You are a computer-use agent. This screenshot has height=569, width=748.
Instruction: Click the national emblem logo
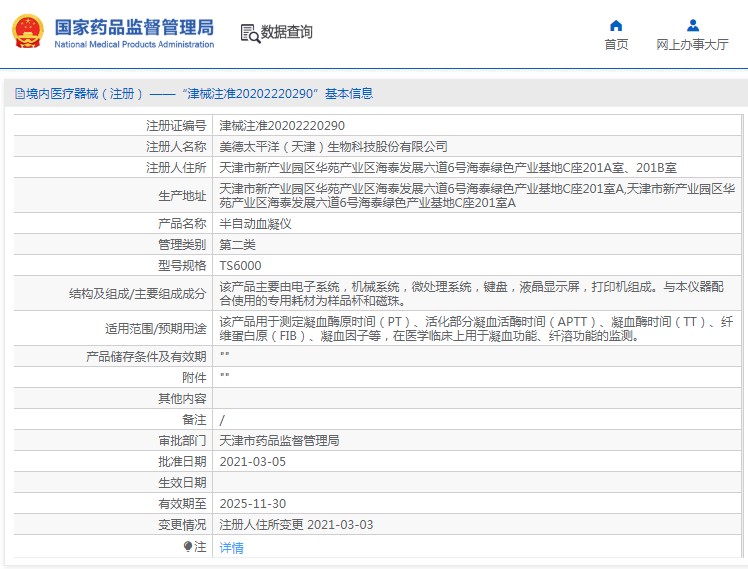[x=28, y=31]
